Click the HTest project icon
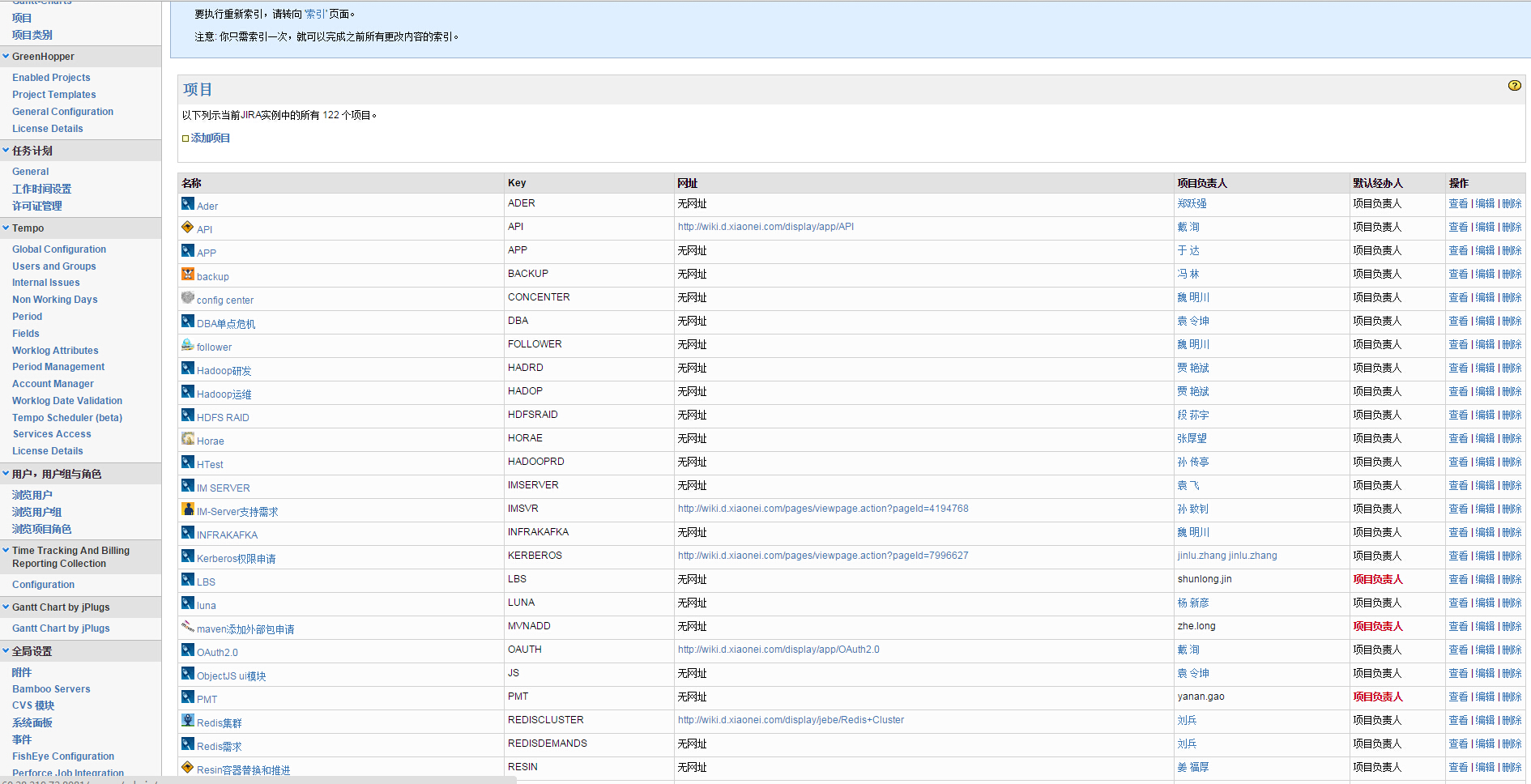Viewport: 1531px width, 784px height. click(x=188, y=462)
